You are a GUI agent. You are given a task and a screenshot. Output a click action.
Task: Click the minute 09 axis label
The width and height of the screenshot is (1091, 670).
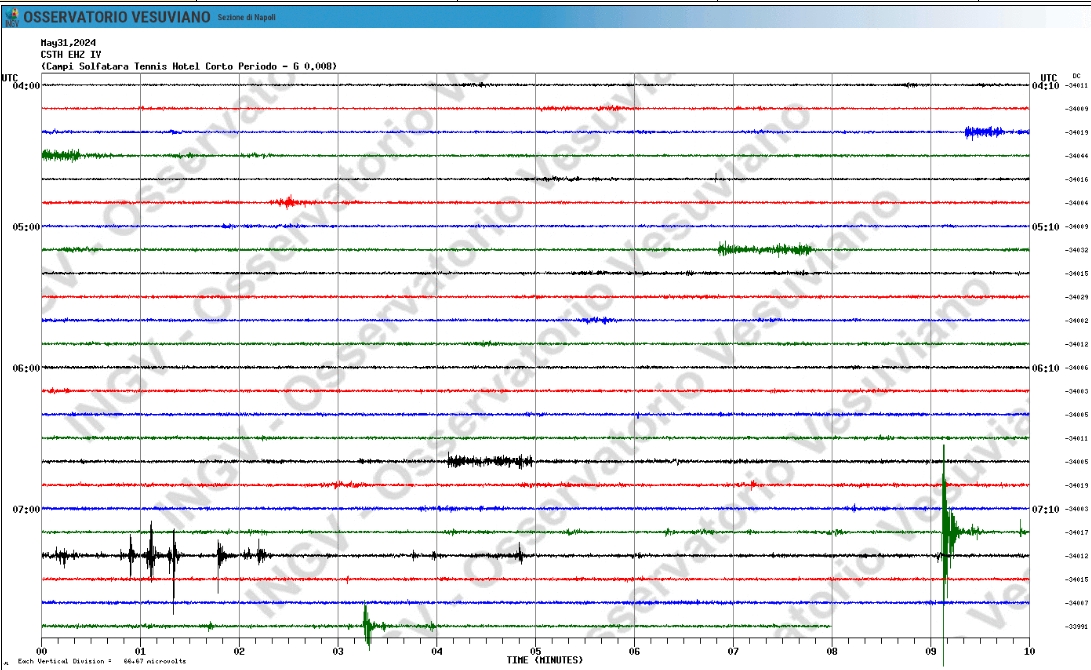coord(931,652)
